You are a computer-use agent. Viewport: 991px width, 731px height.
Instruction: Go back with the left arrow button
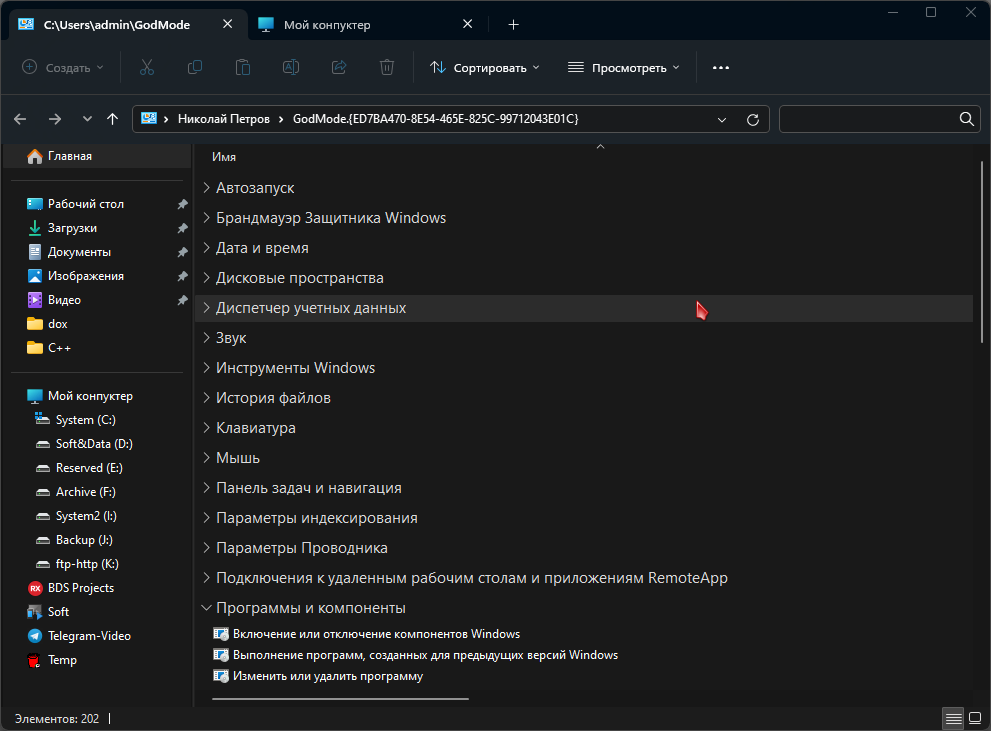pos(20,119)
